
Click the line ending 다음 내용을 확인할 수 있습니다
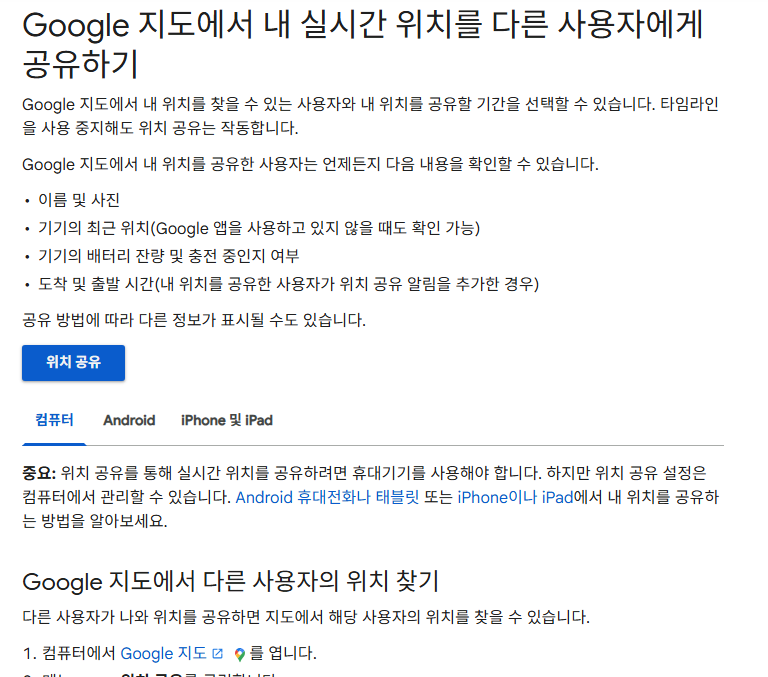coord(310,164)
